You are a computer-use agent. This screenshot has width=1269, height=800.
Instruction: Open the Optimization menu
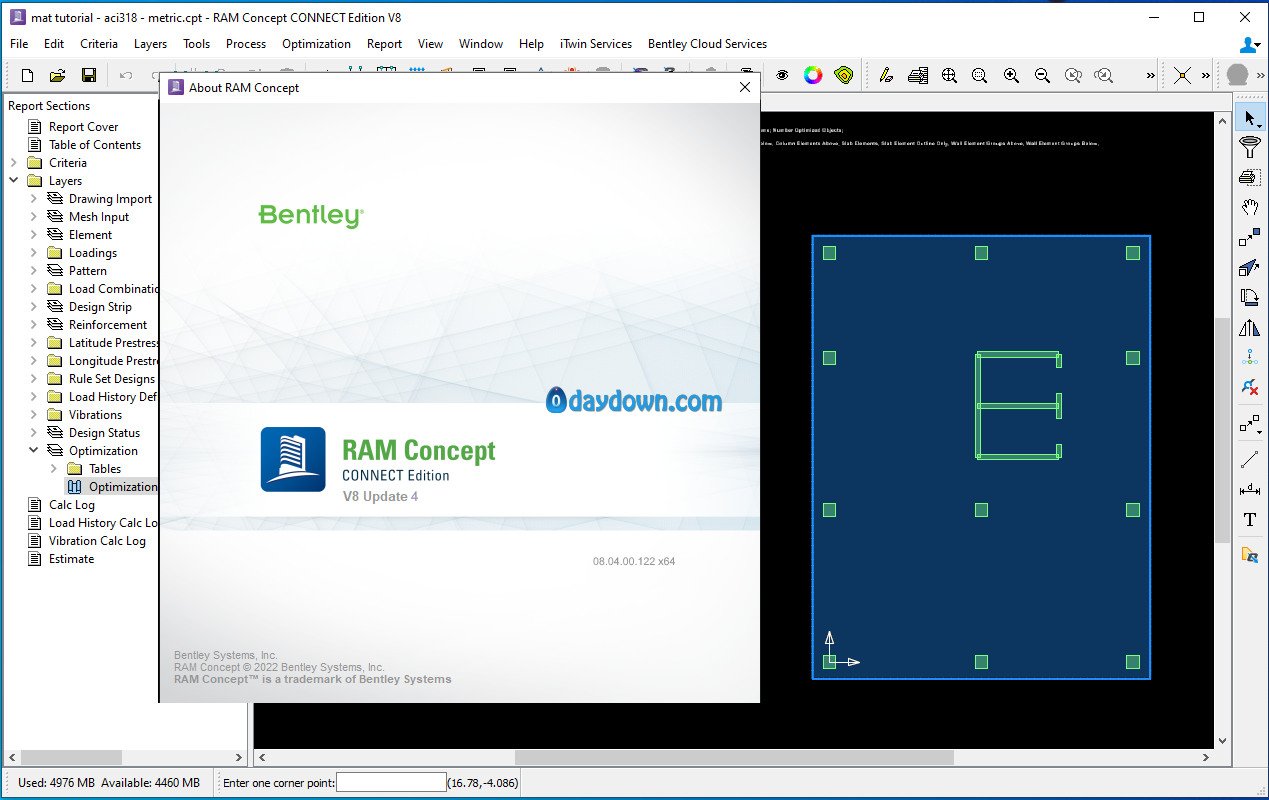(316, 44)
